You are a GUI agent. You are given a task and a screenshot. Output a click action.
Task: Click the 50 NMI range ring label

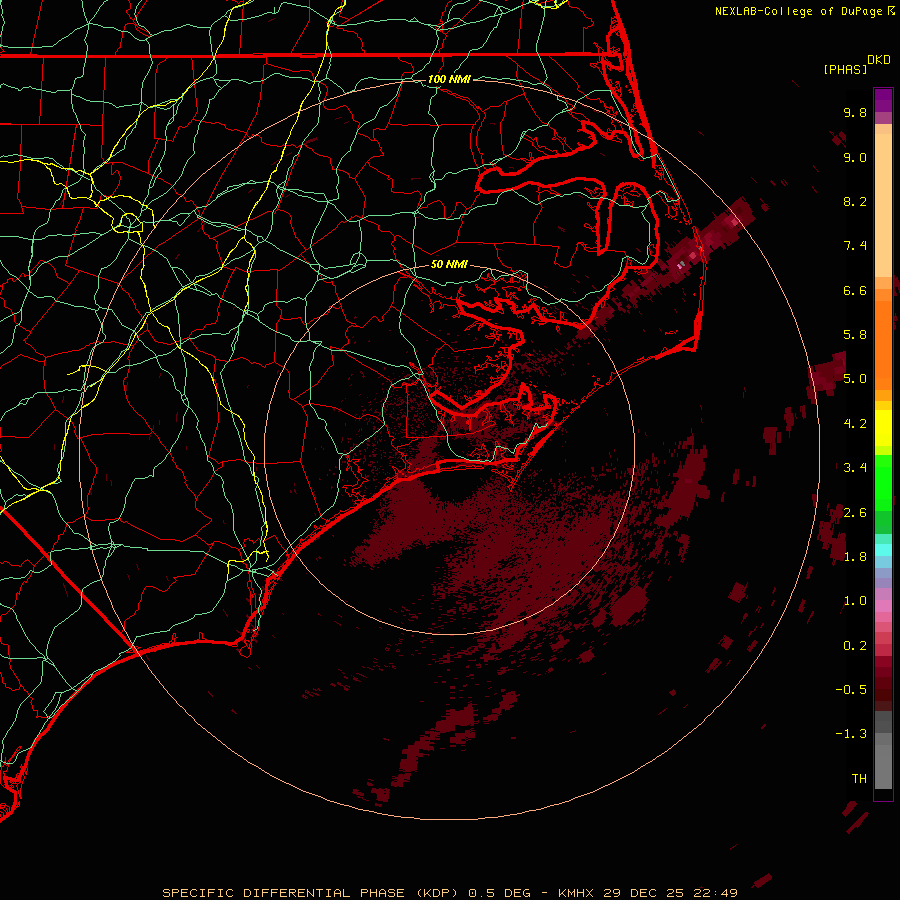pyautogui.click(x=449, y=264)
